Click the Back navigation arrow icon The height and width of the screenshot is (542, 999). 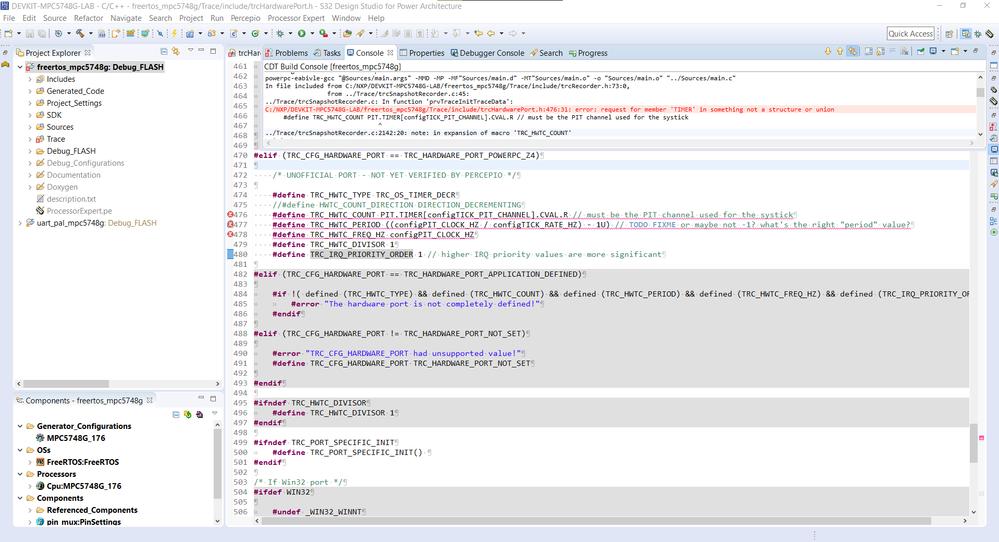click(491, 33)
